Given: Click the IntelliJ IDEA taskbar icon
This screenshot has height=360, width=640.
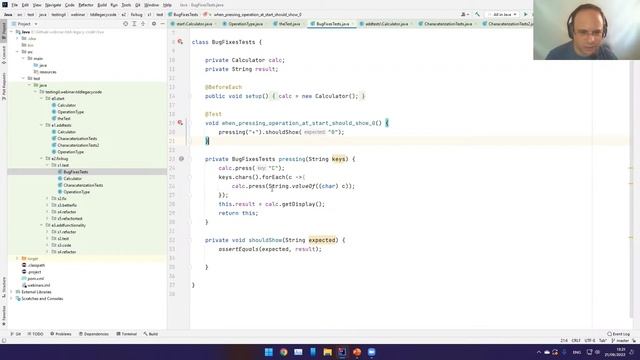Looking at the screenshot, I should click(342, 352).
